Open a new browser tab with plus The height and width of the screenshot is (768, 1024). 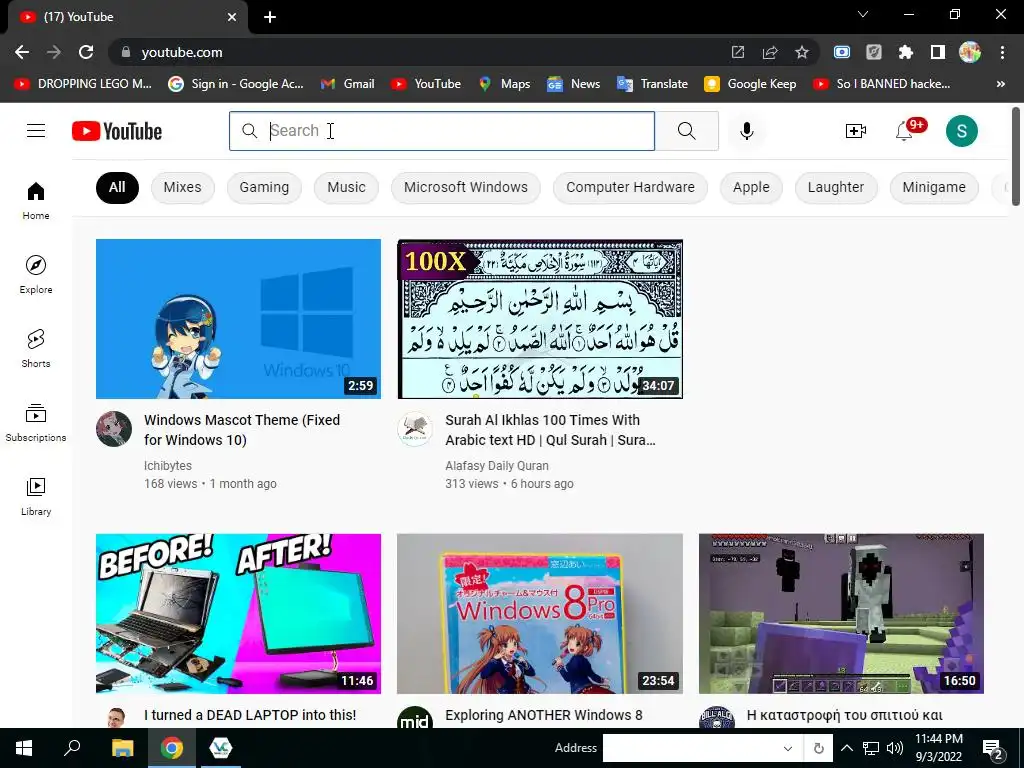[x=270, y=17]
